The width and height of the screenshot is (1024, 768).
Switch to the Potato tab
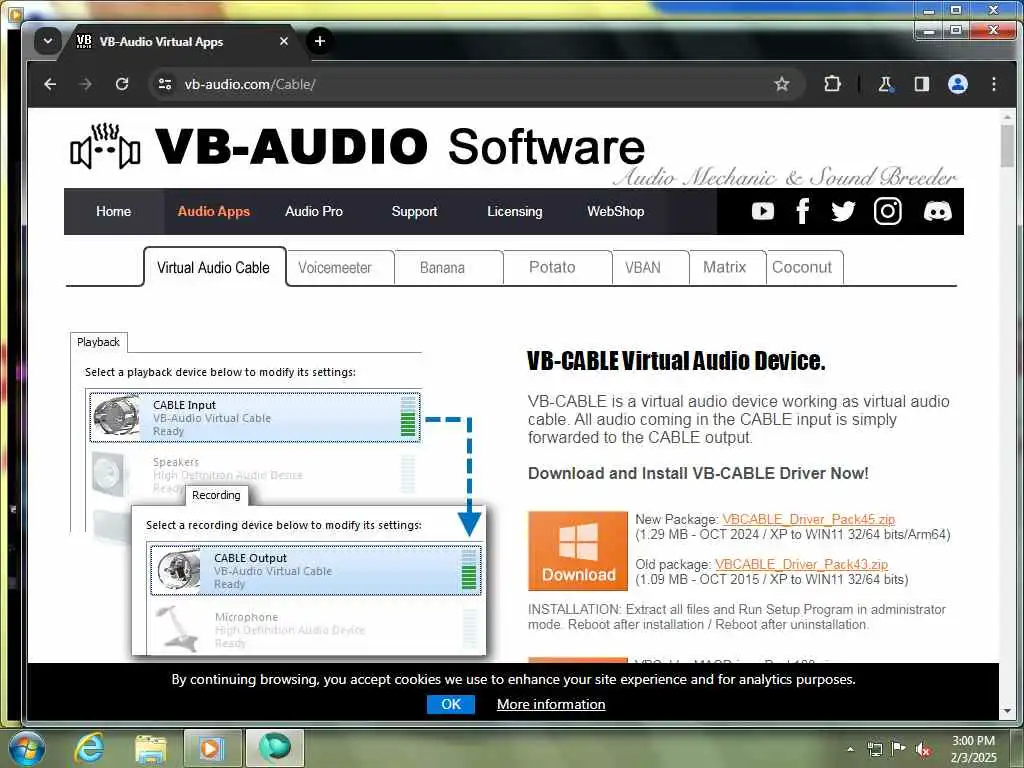[557, 268]
